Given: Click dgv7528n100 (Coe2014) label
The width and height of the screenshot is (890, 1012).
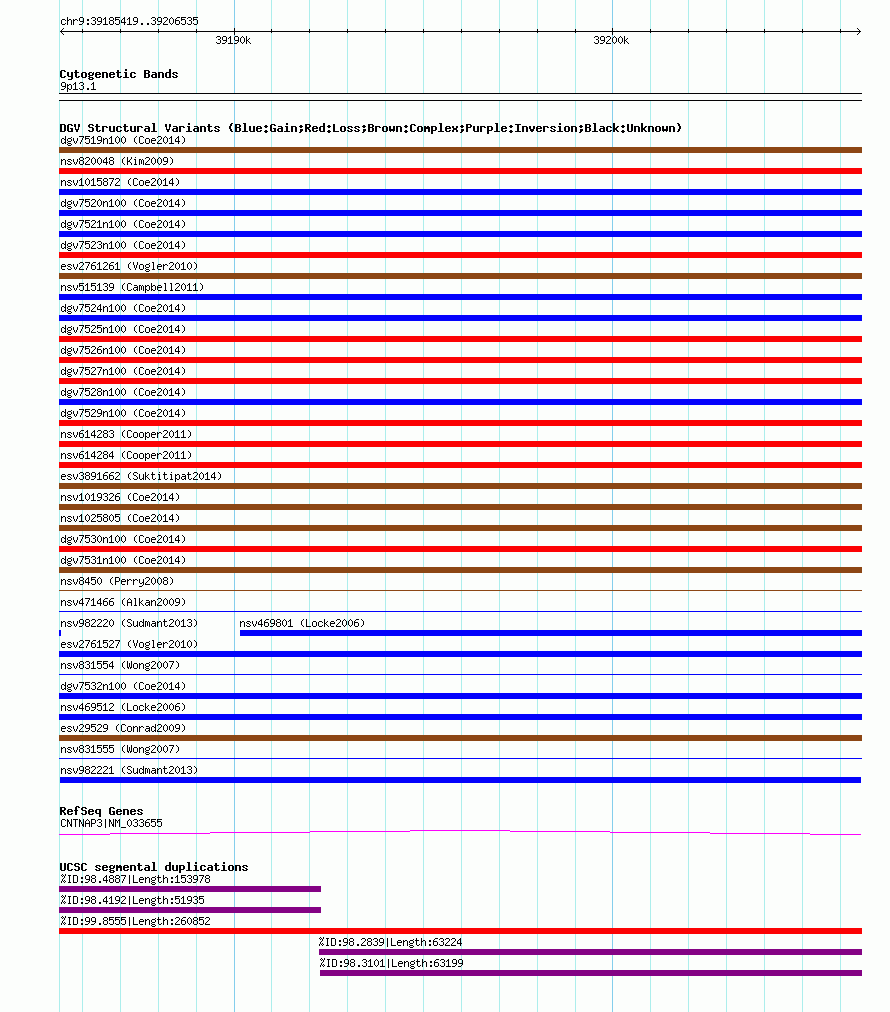Looking at the screenshot, I should [x=123, y=392].
